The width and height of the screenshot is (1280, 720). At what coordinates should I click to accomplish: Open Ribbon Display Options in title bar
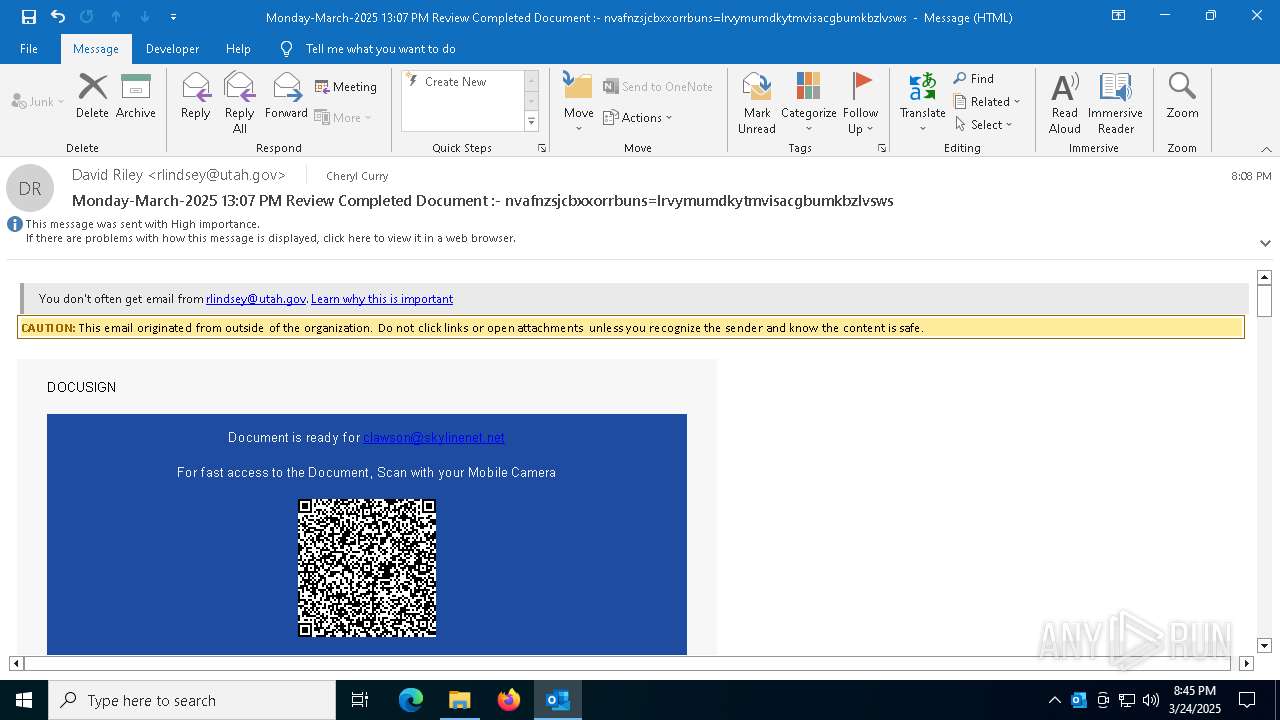[x=1119, y=16]
